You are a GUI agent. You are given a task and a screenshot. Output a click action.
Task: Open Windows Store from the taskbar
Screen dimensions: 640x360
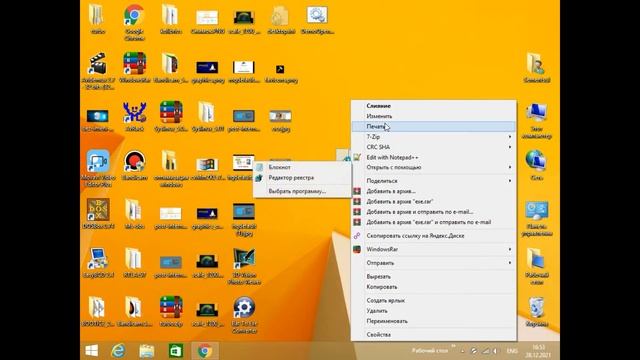click(x=176, y=351)
